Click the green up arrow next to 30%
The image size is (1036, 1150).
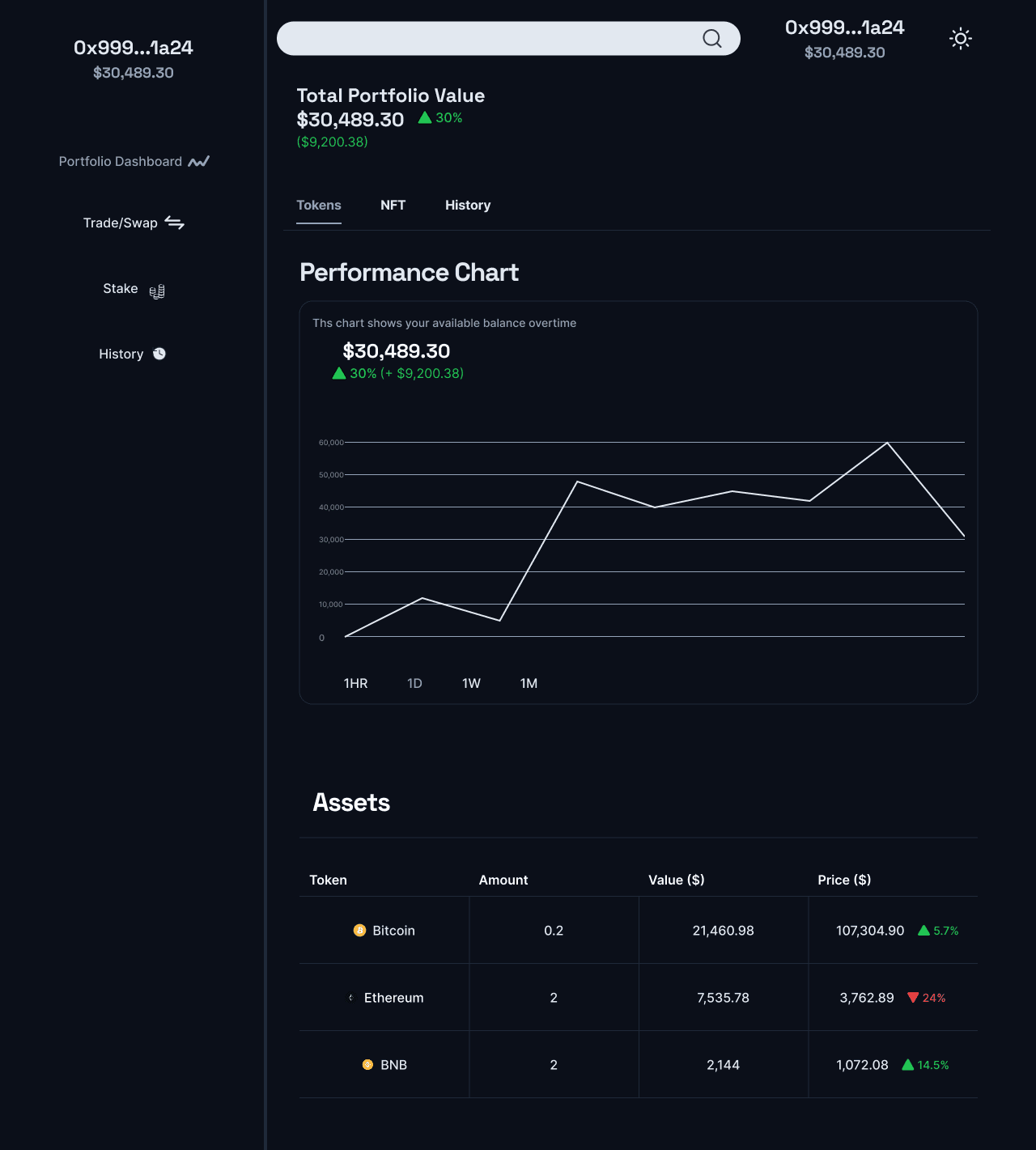424,117
